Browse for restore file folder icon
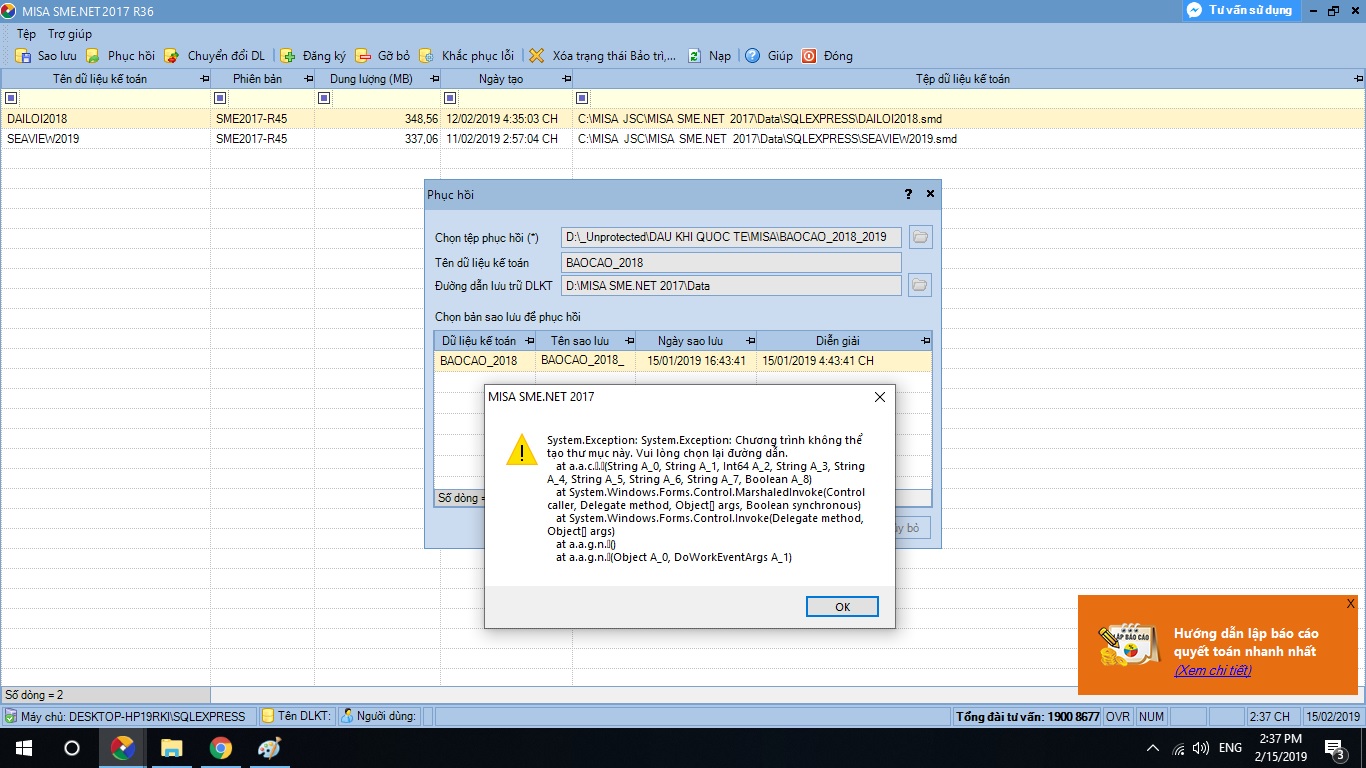Screen dimensions: 1366x768 (920, 237)
